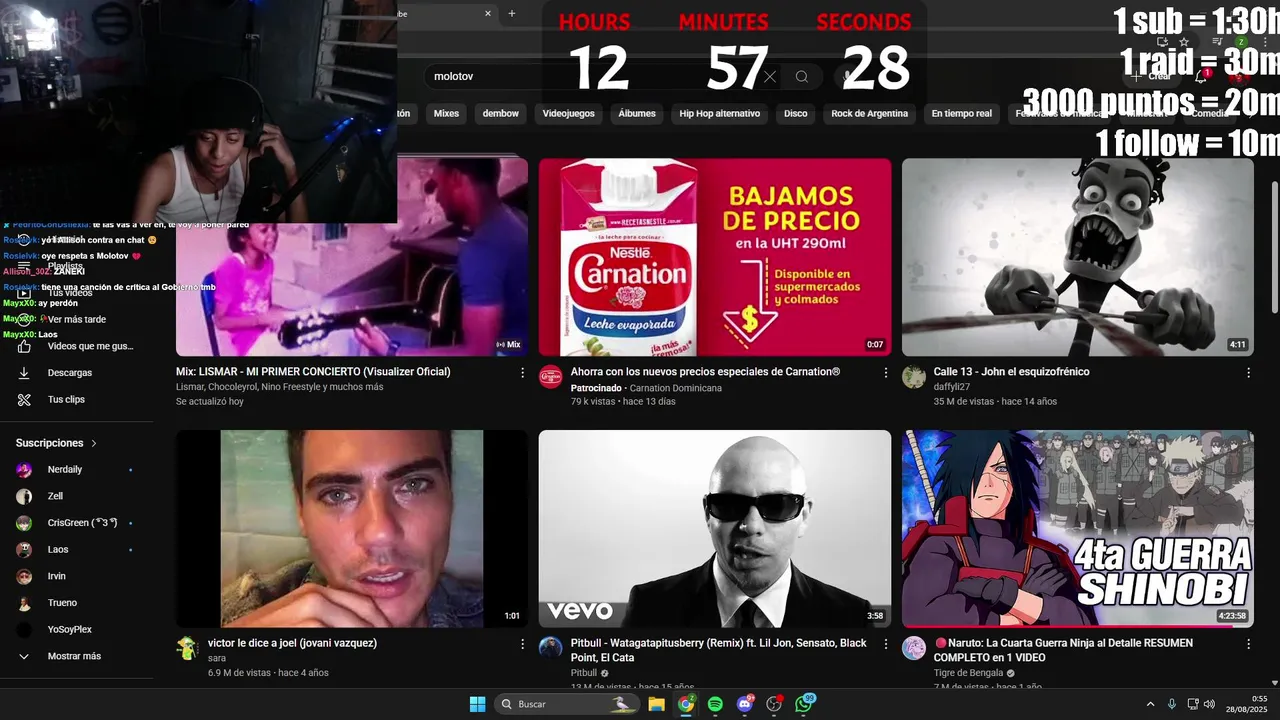
Task: Open victor le dice a joel title
Action: coord(292,643)
